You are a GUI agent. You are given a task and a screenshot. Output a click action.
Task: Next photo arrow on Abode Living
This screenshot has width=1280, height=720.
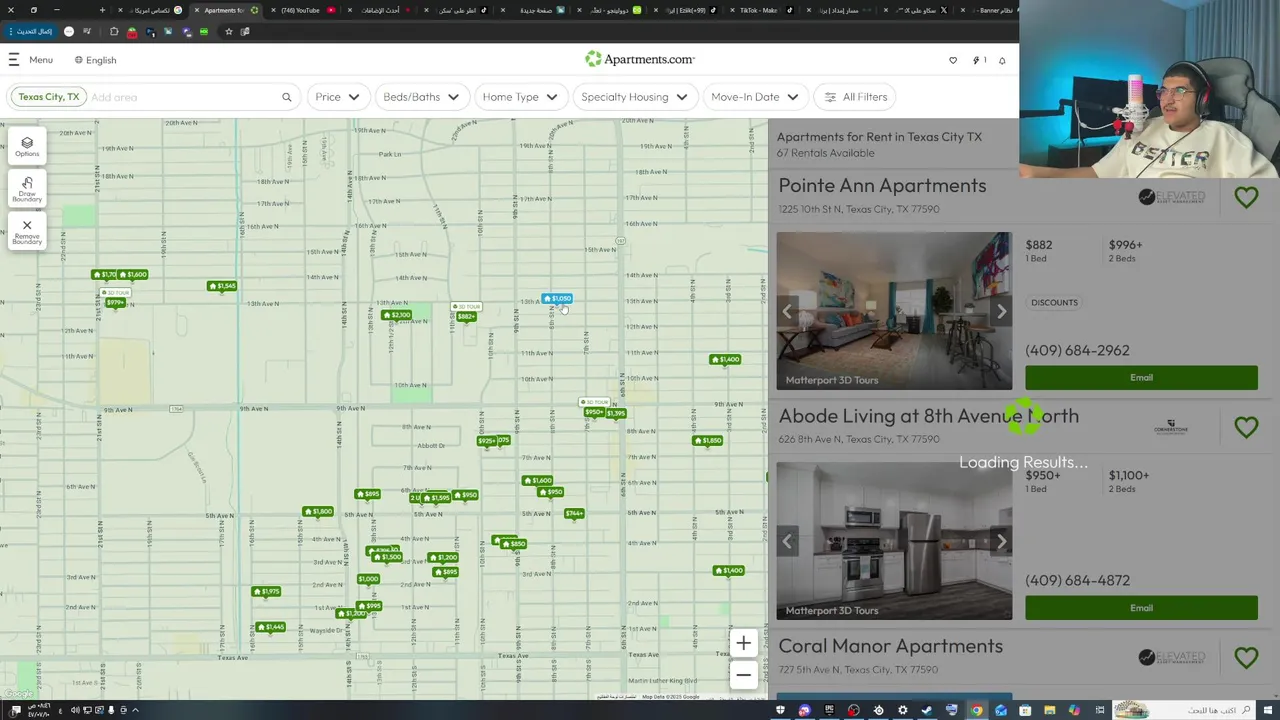click(x=1001, y=541)
